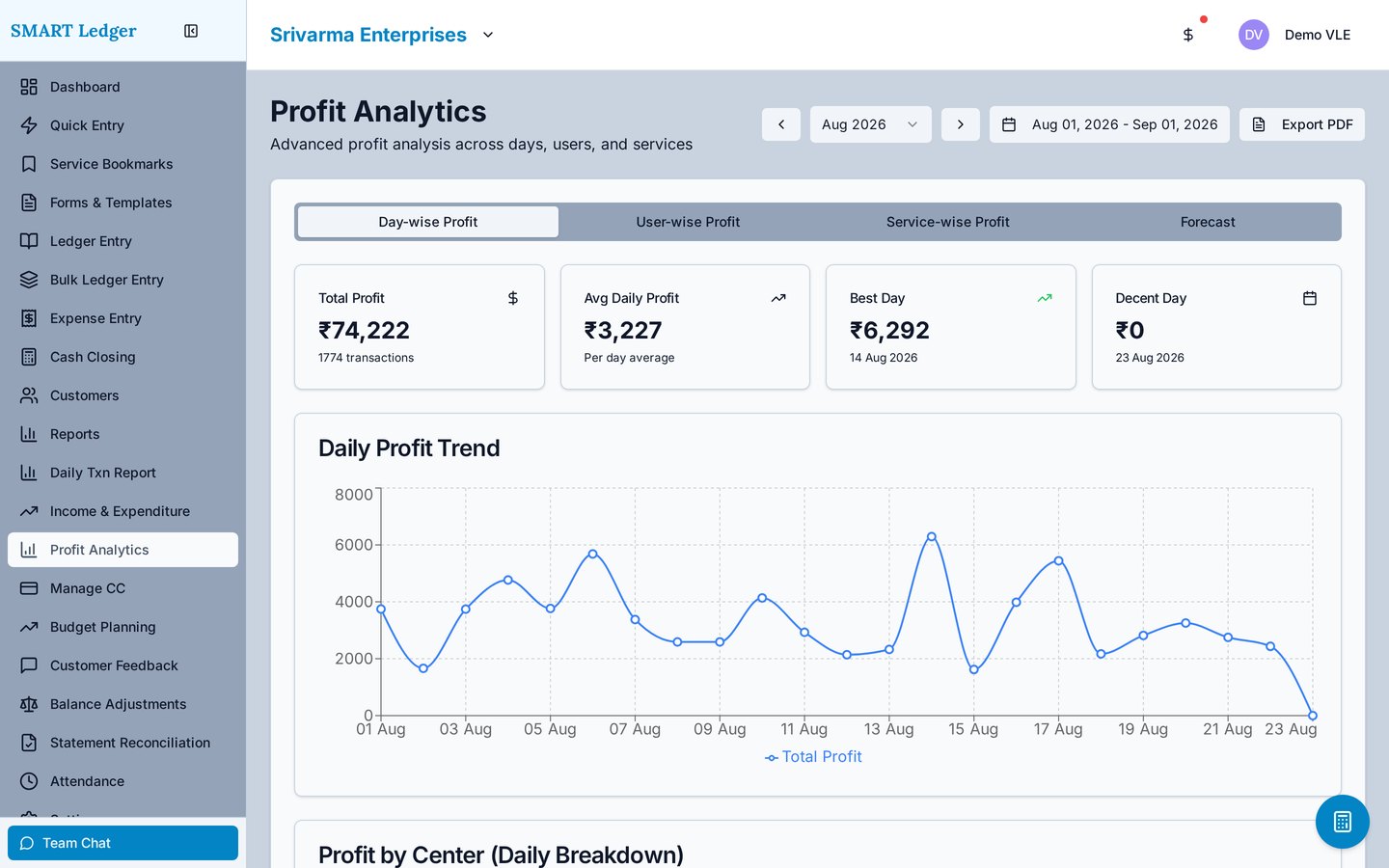The image size is (1389, 868).
Task: Click the calendar icon on Decent Day card
Action: pos(1310,298)
